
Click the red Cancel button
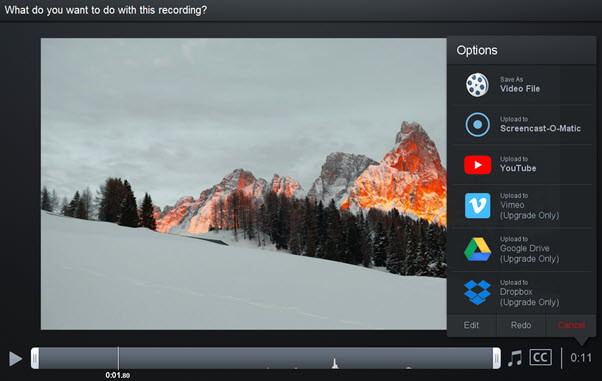click(571, 325)
